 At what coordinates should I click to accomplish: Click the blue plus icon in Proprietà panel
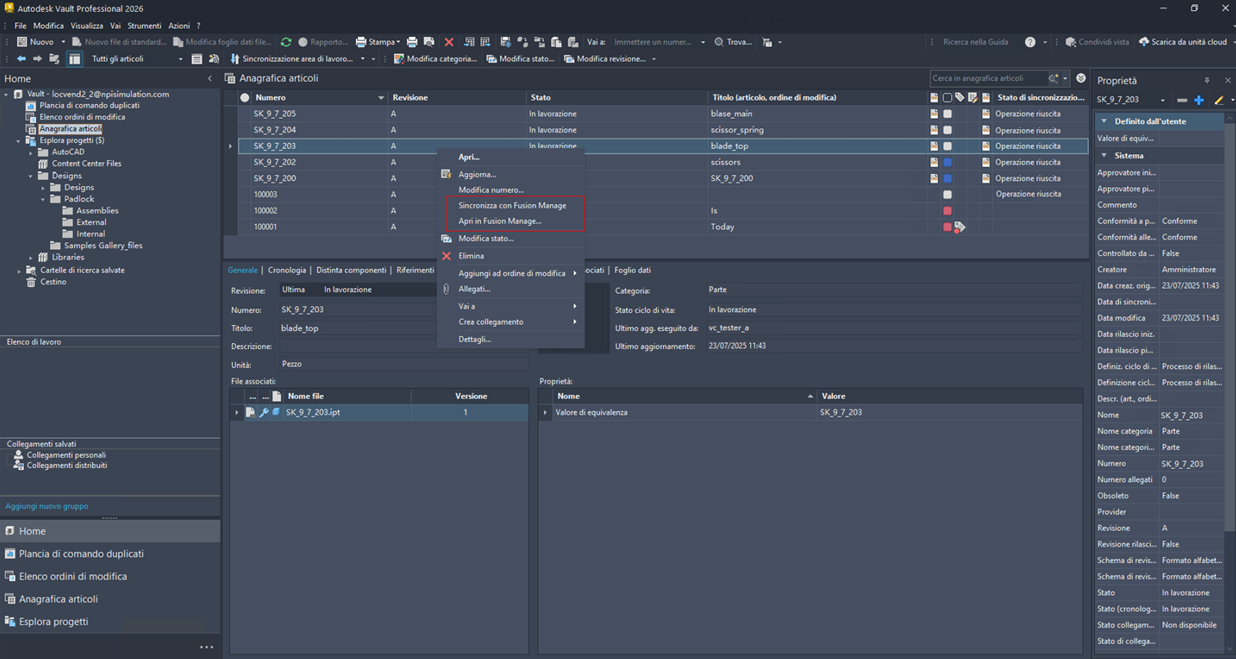[x=1199, y=100]
